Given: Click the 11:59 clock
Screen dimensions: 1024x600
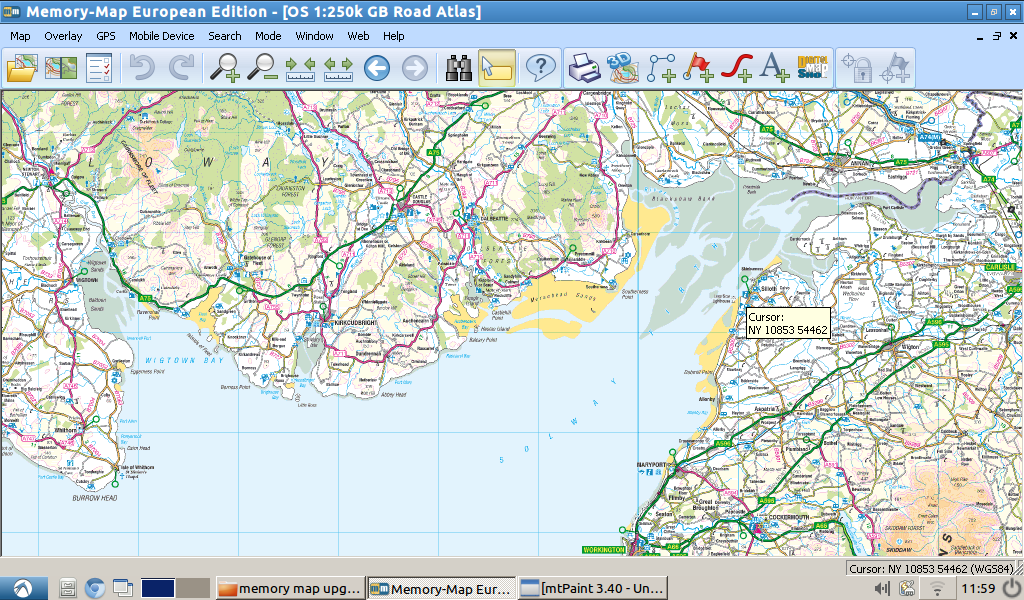Looking at the screenshot, I should pyautogui.click(x=978, y=588).
